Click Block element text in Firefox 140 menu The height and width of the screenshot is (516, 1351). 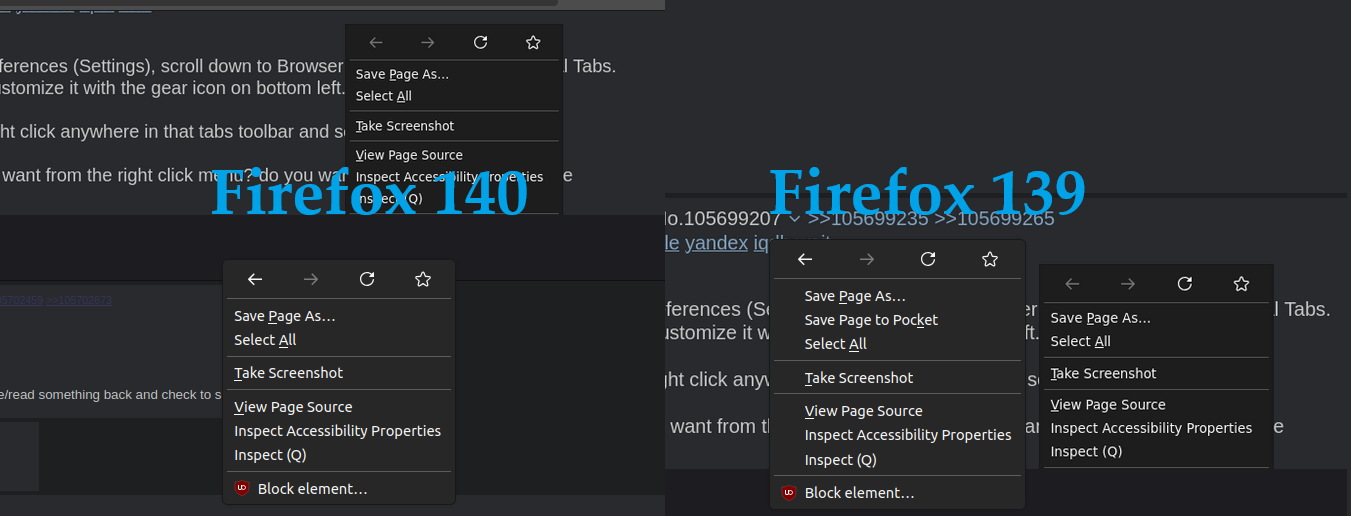tap(312, 489)
